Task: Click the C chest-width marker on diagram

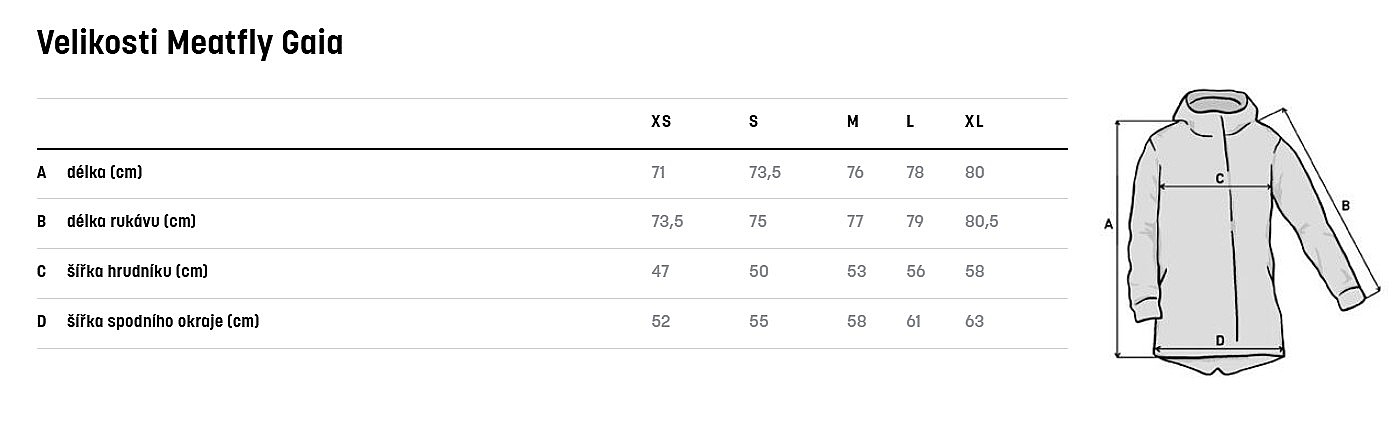Action: (x=1219, y=179)
